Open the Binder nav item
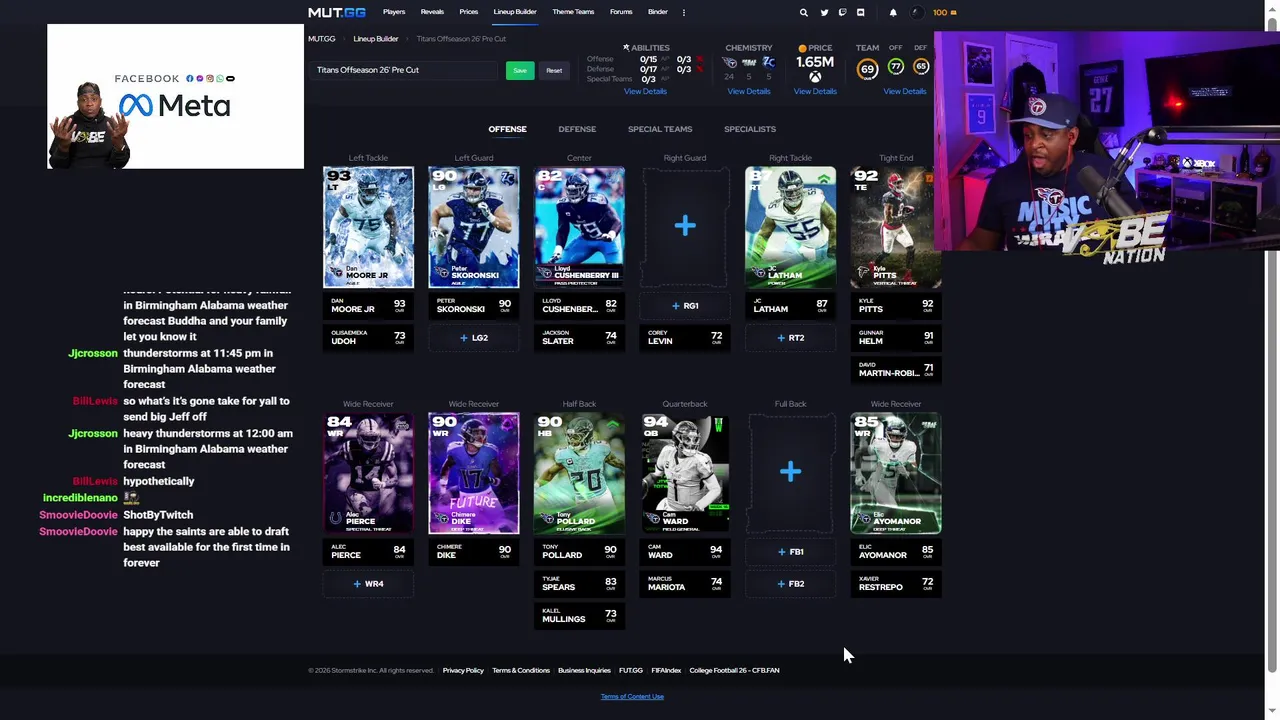 658,12
